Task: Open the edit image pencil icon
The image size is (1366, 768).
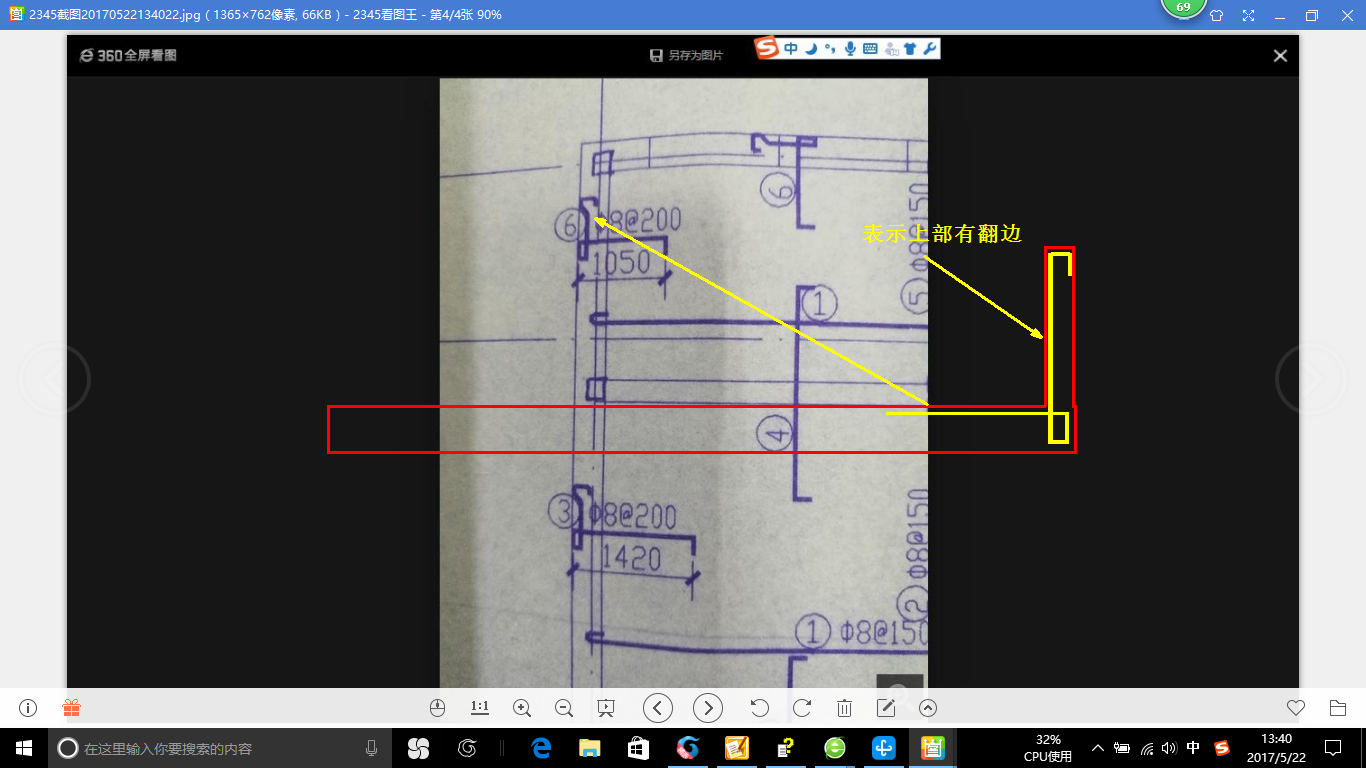Action: pos(885,708)
